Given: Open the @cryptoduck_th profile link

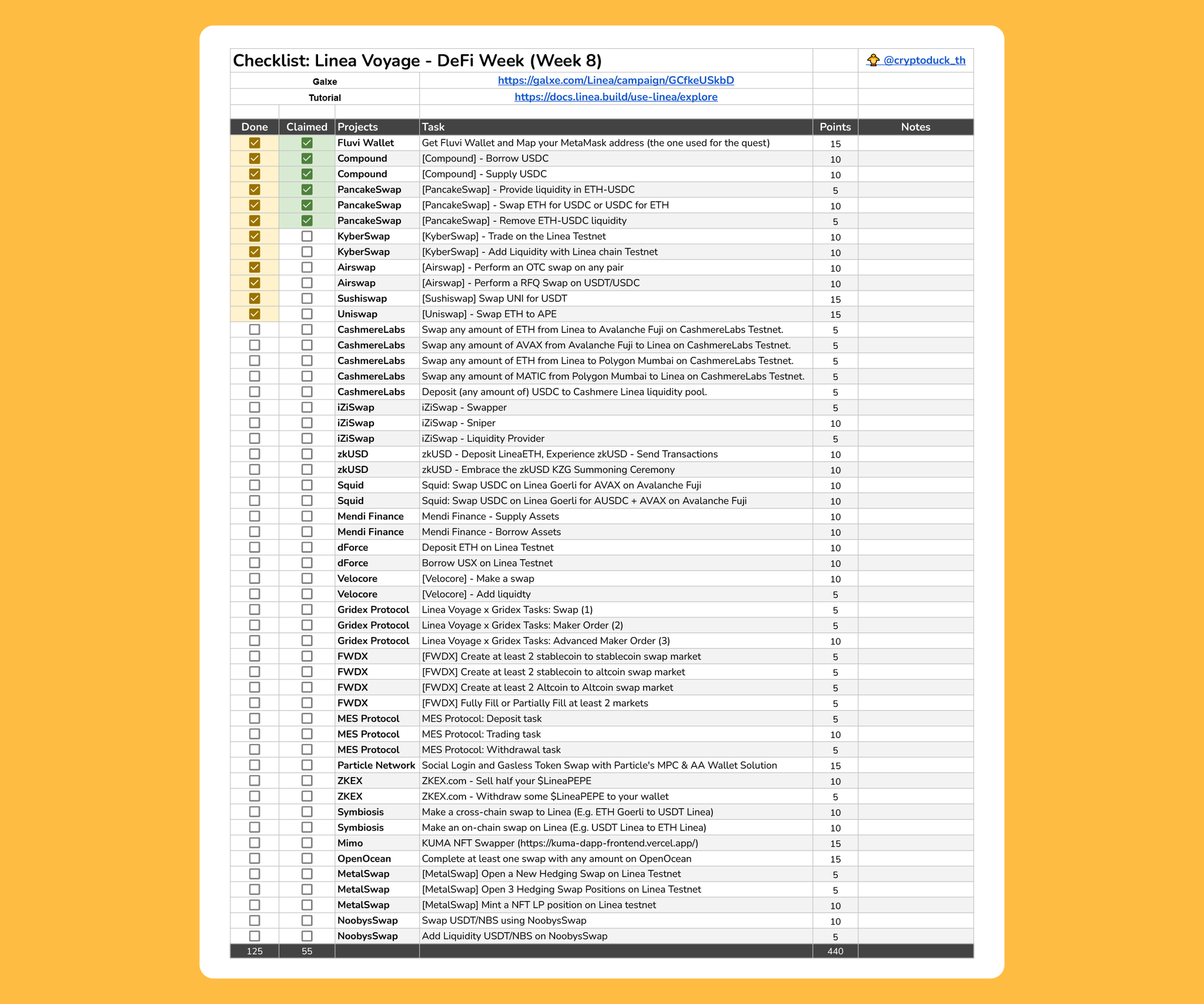Looking at the screenshot, I should (x=924, y=61).
